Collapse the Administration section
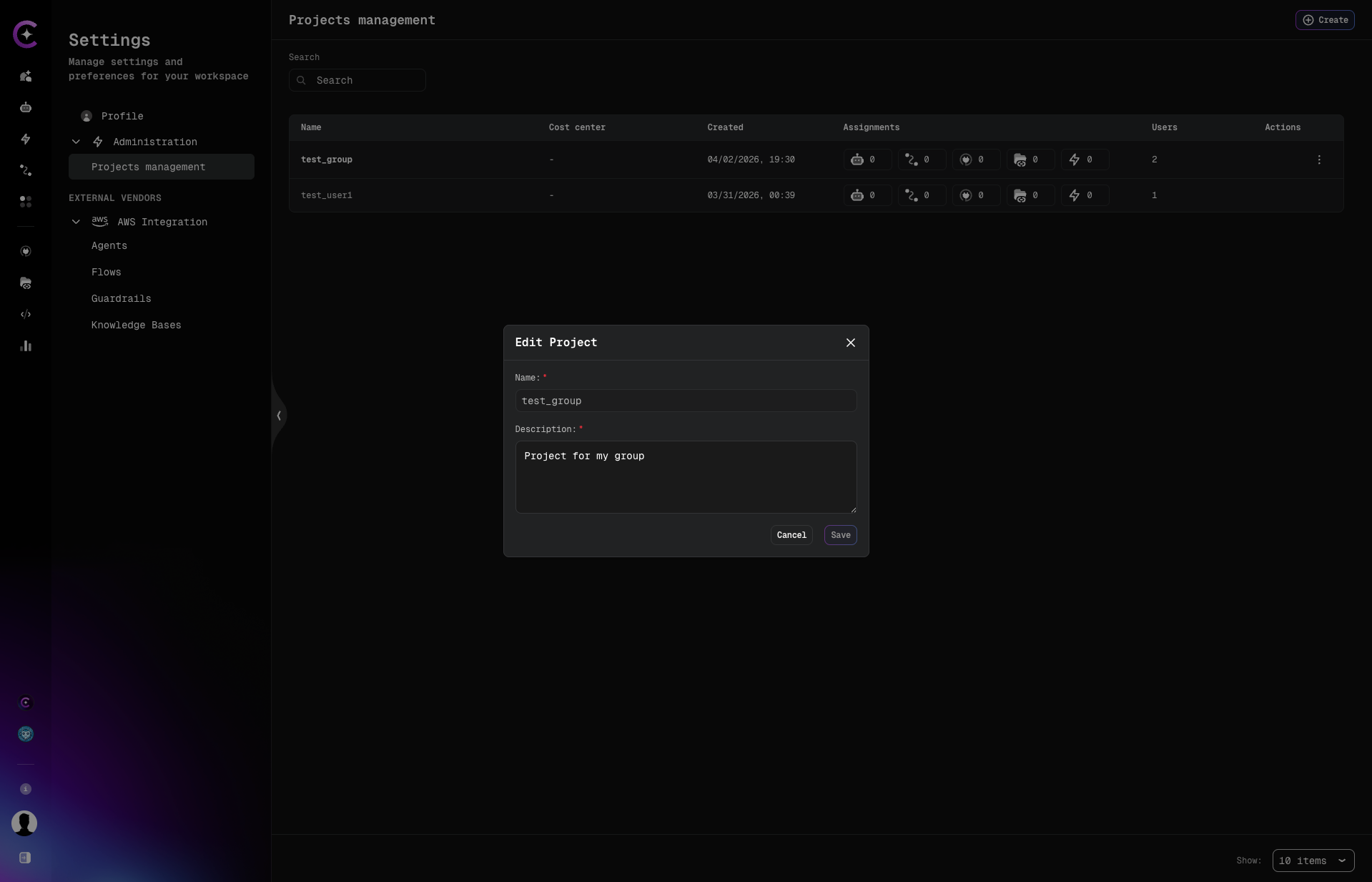The height and width of the screenshot is (882, 1372). tap(75, 142)
